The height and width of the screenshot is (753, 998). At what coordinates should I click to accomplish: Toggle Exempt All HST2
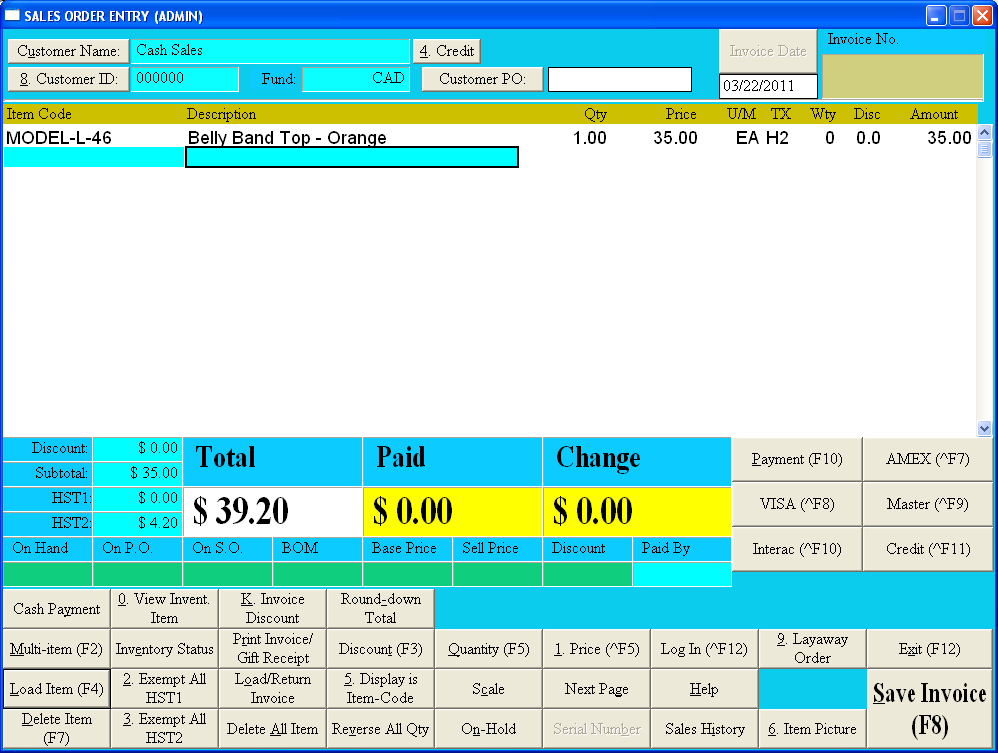click(x=164, y=728)
